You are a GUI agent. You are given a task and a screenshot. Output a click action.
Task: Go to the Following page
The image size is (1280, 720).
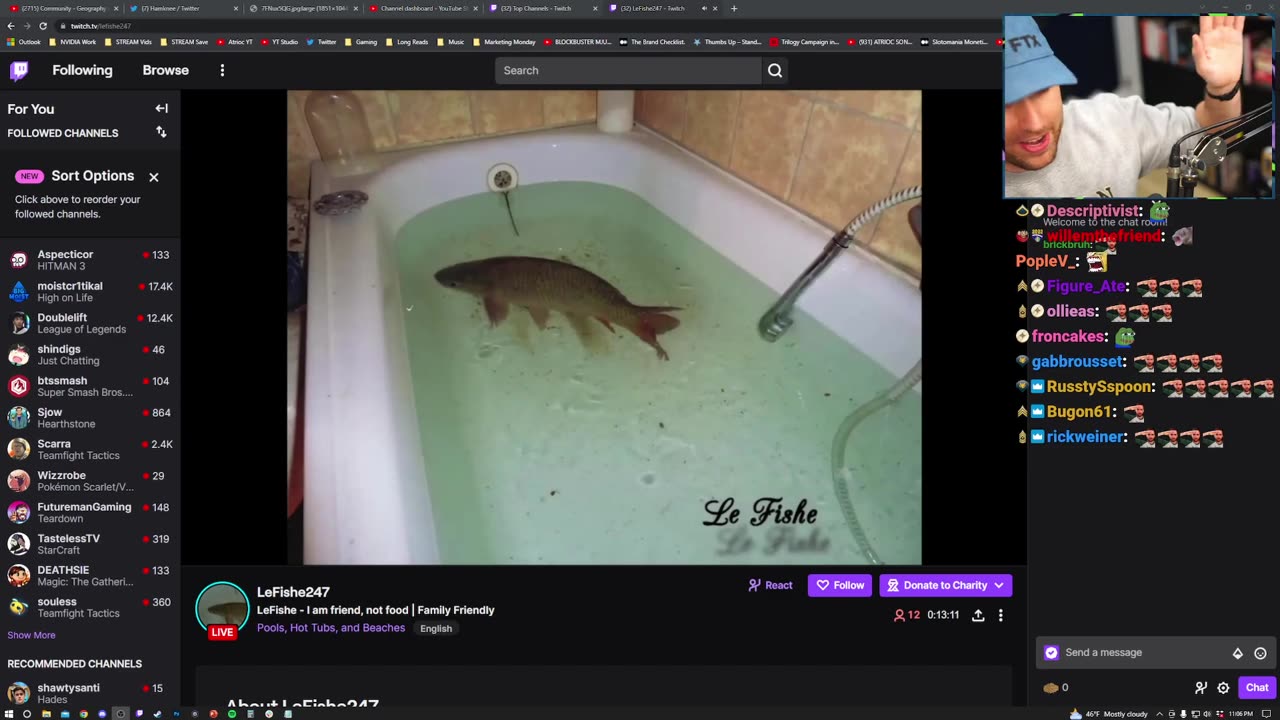[x=82, y=70]
